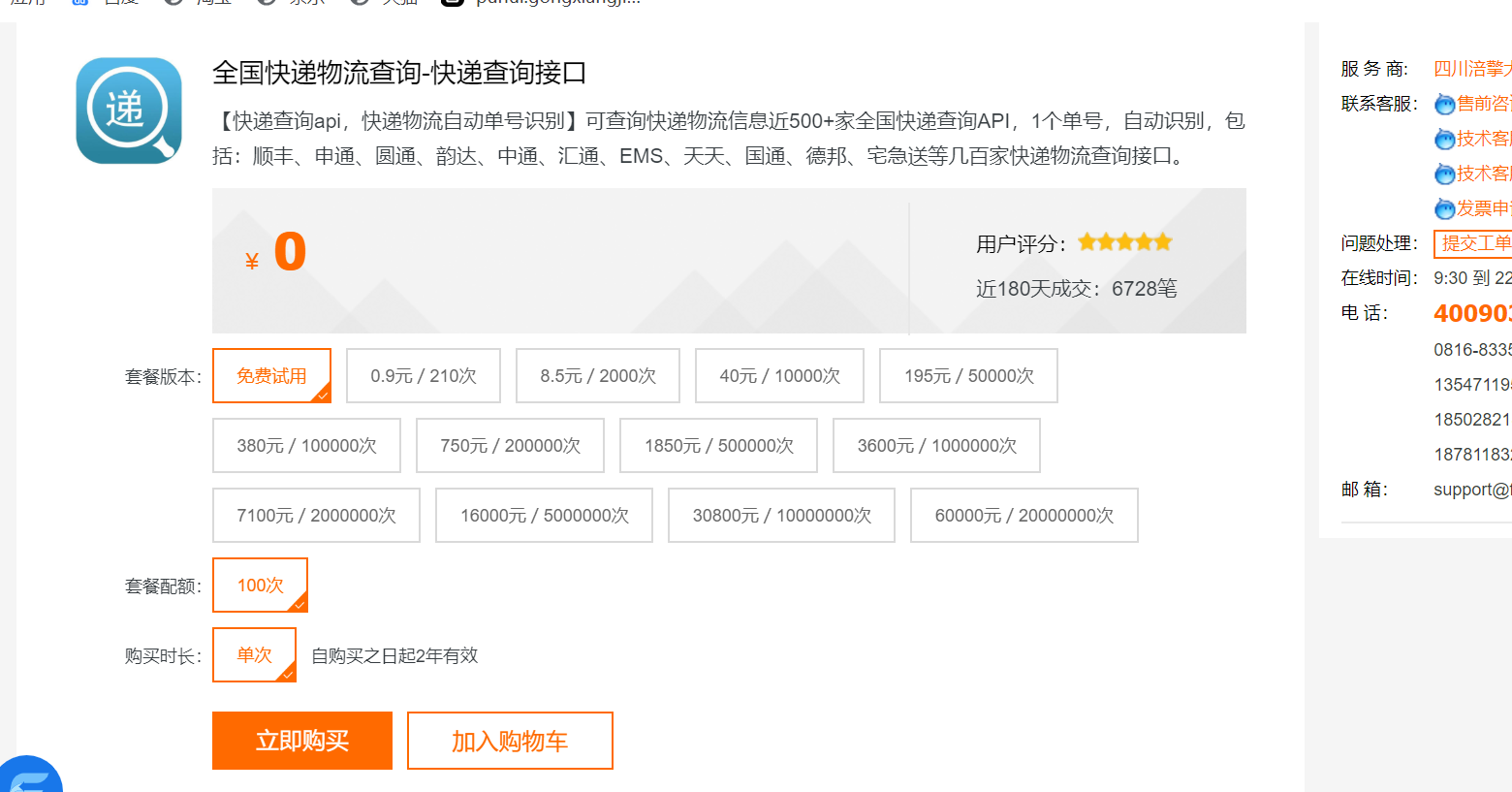
Task: Select the 100次 quota option
Action: (x=260, y=585)
